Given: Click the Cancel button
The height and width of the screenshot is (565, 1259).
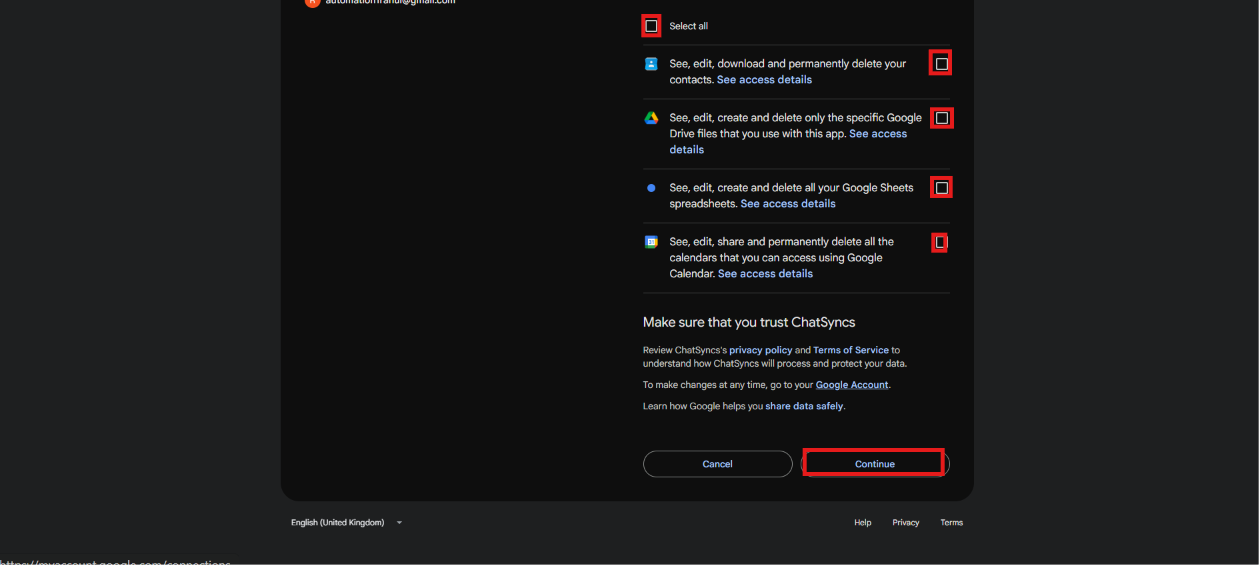Looking at the screenshot, I should click(x=717, y=464).
